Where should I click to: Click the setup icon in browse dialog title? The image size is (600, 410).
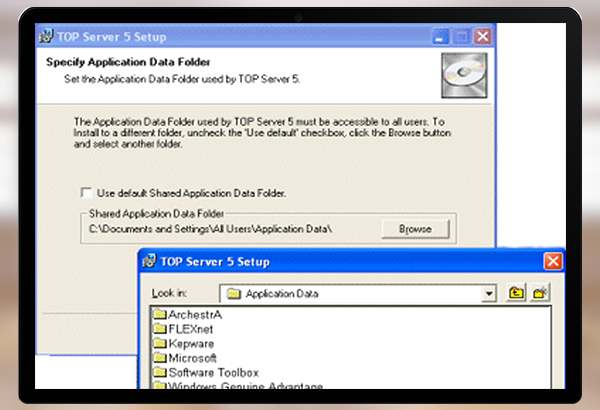148,262
